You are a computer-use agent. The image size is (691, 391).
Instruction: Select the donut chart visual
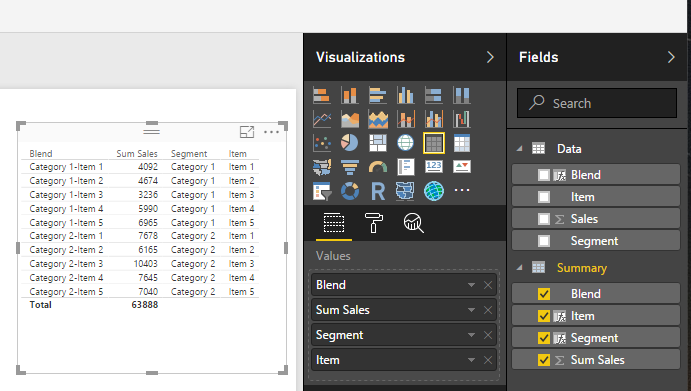tap(350, 191)
